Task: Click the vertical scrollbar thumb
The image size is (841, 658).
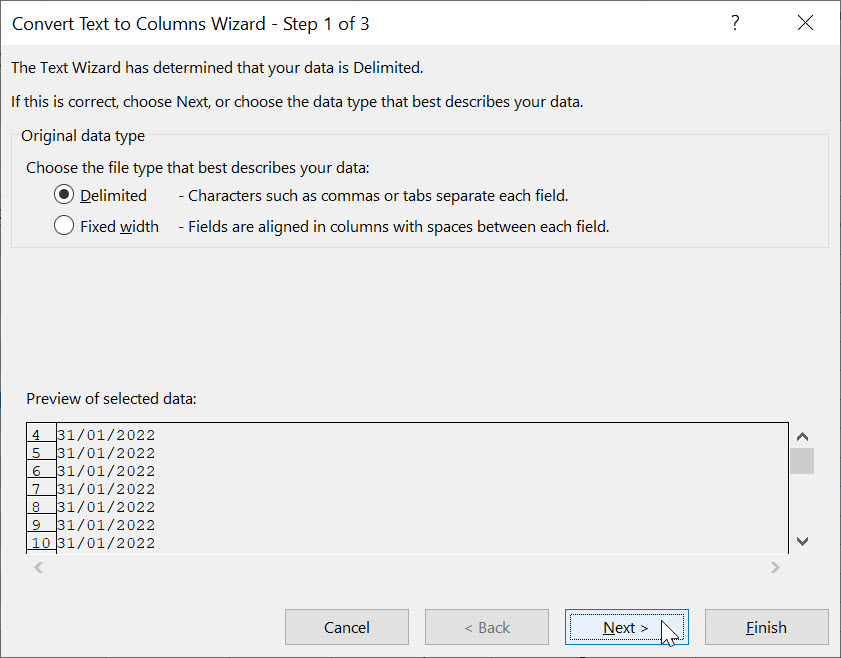Action: [802, 462]
